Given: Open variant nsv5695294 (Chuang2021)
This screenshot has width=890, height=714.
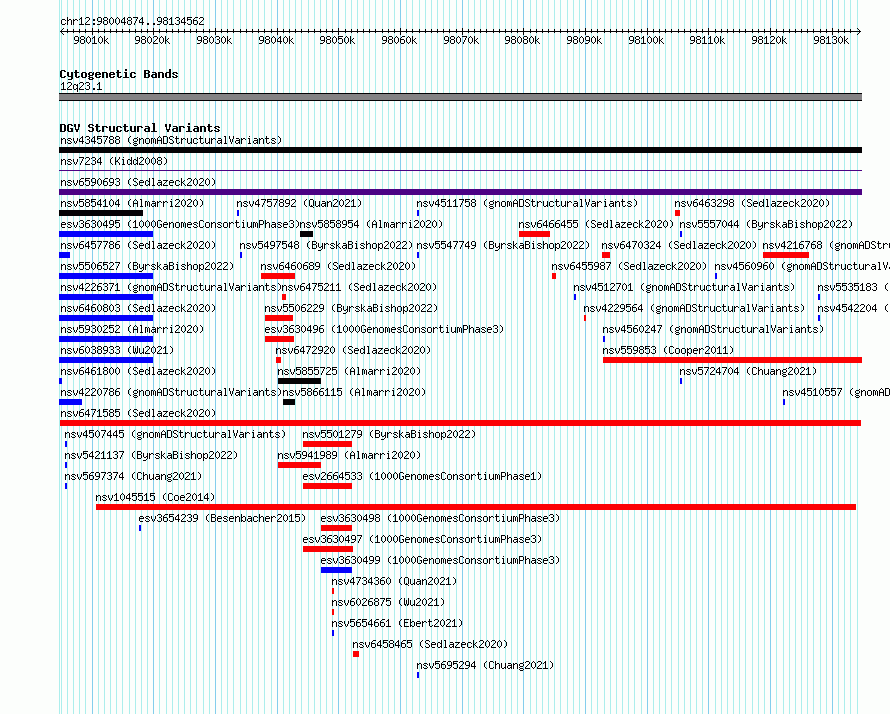Looking at the screenshot, I should click(485, 665).
